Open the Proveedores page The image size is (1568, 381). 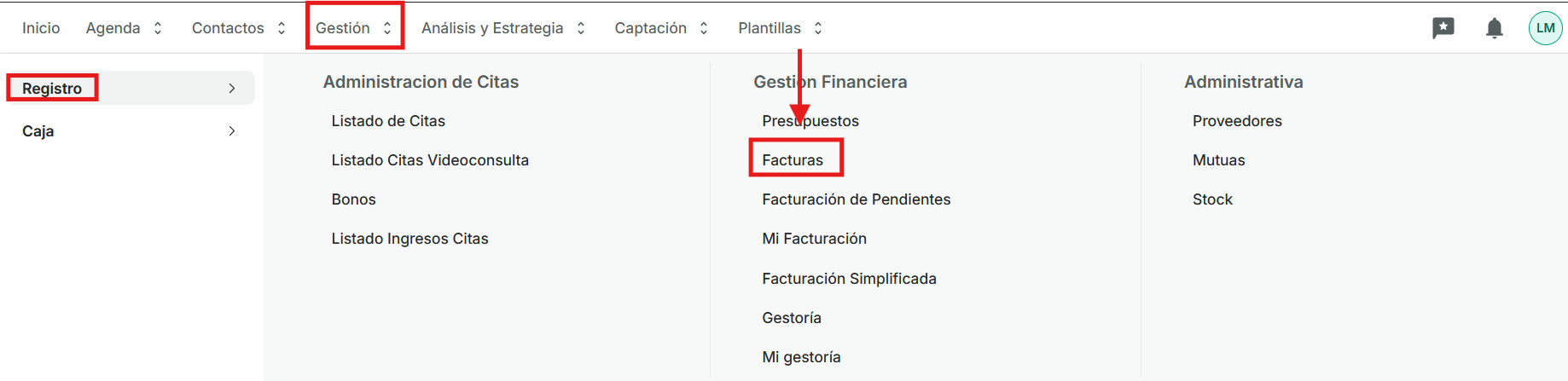(x=1237, y=121)
